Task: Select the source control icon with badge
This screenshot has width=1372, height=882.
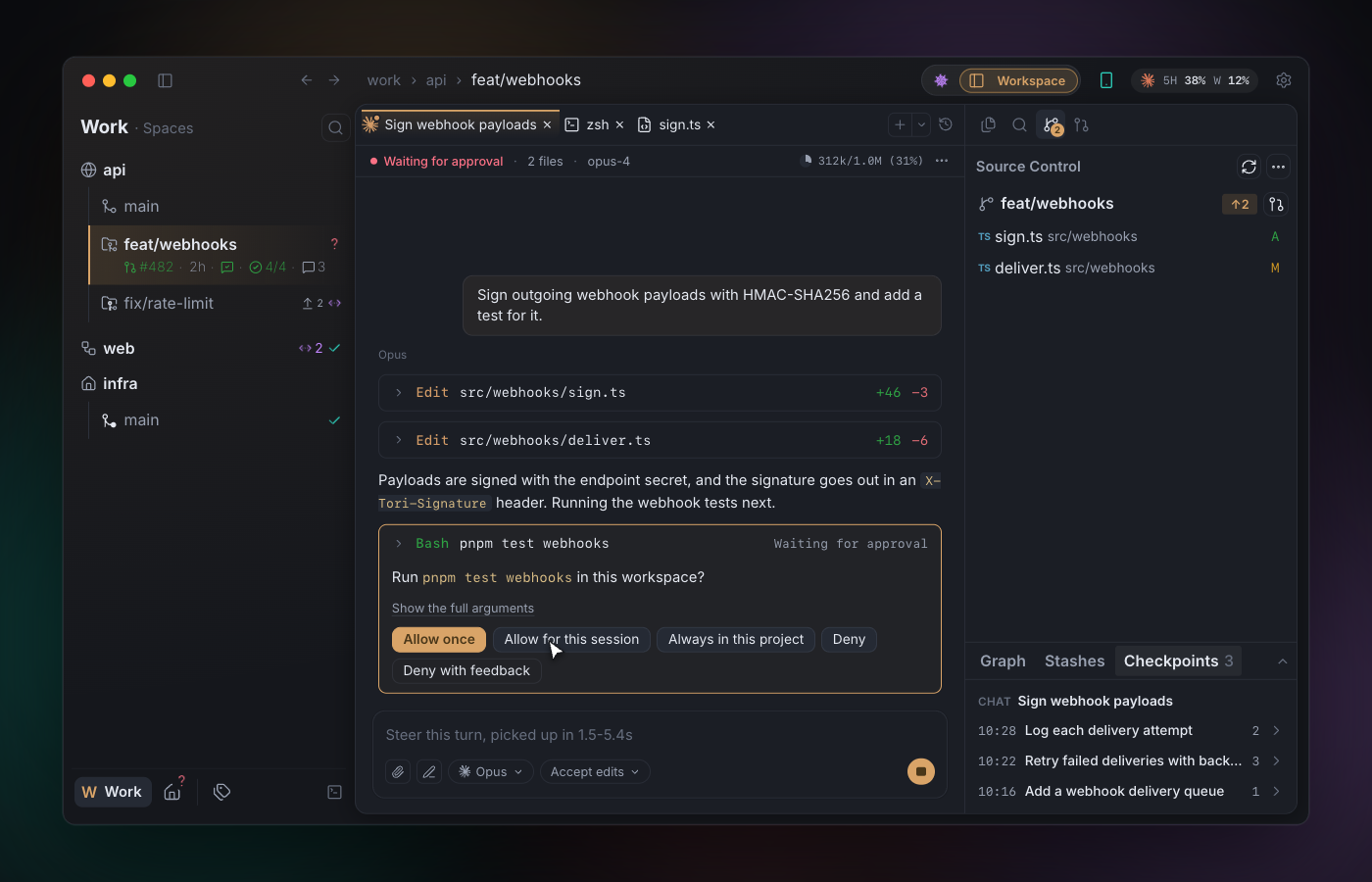Action: click(1052, 125)
